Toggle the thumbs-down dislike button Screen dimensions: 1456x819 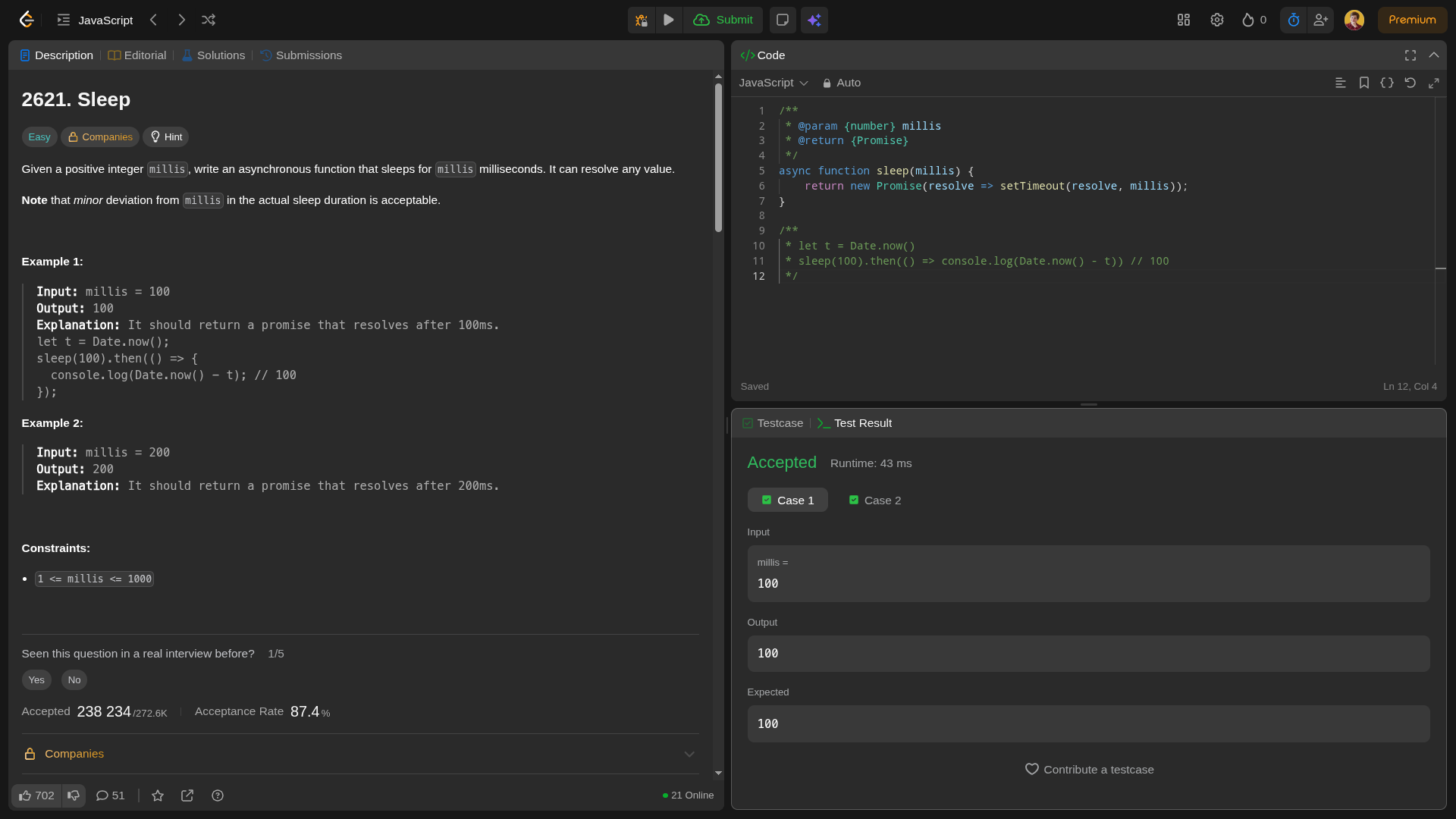coord(74,795)
